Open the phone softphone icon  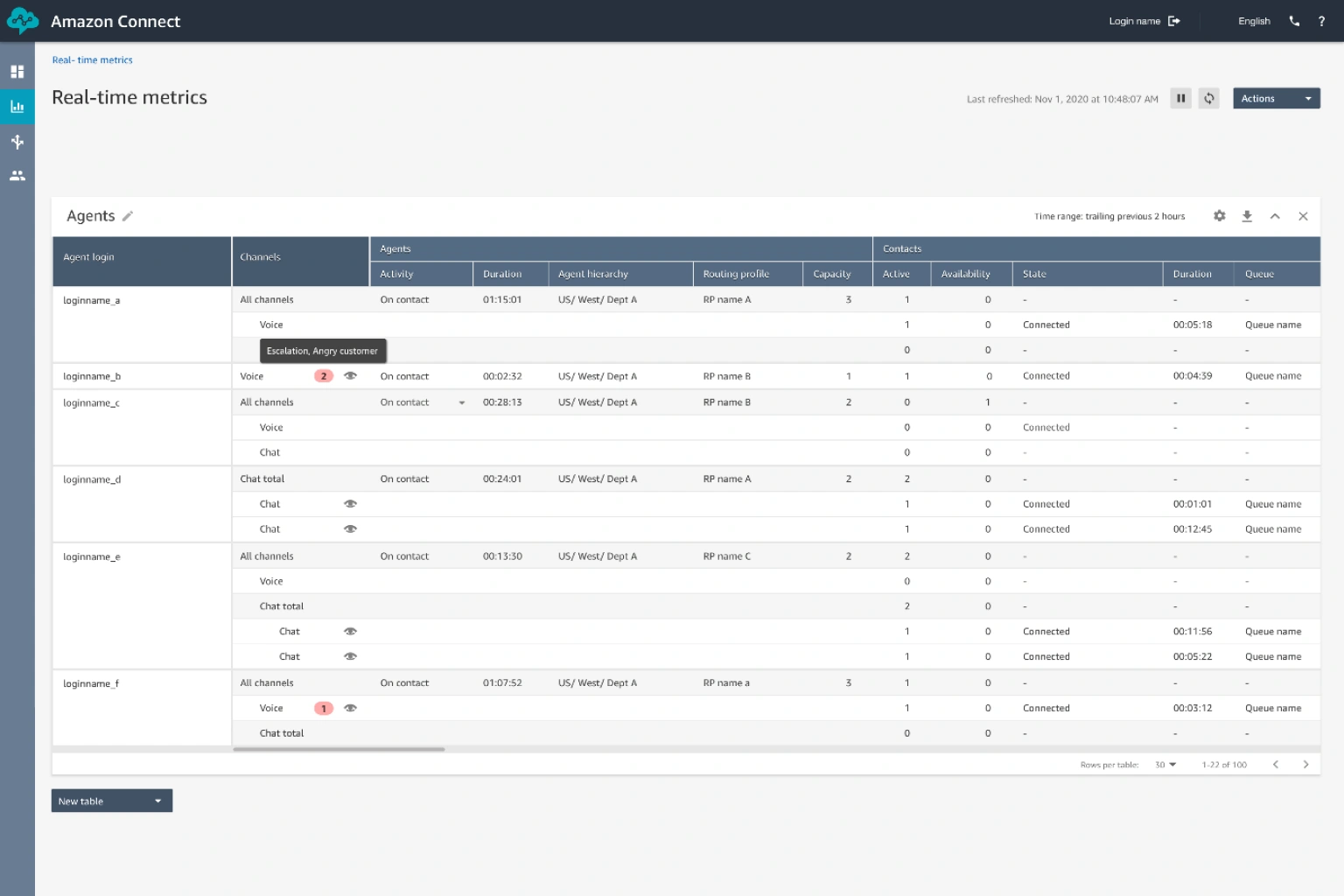1294,21
